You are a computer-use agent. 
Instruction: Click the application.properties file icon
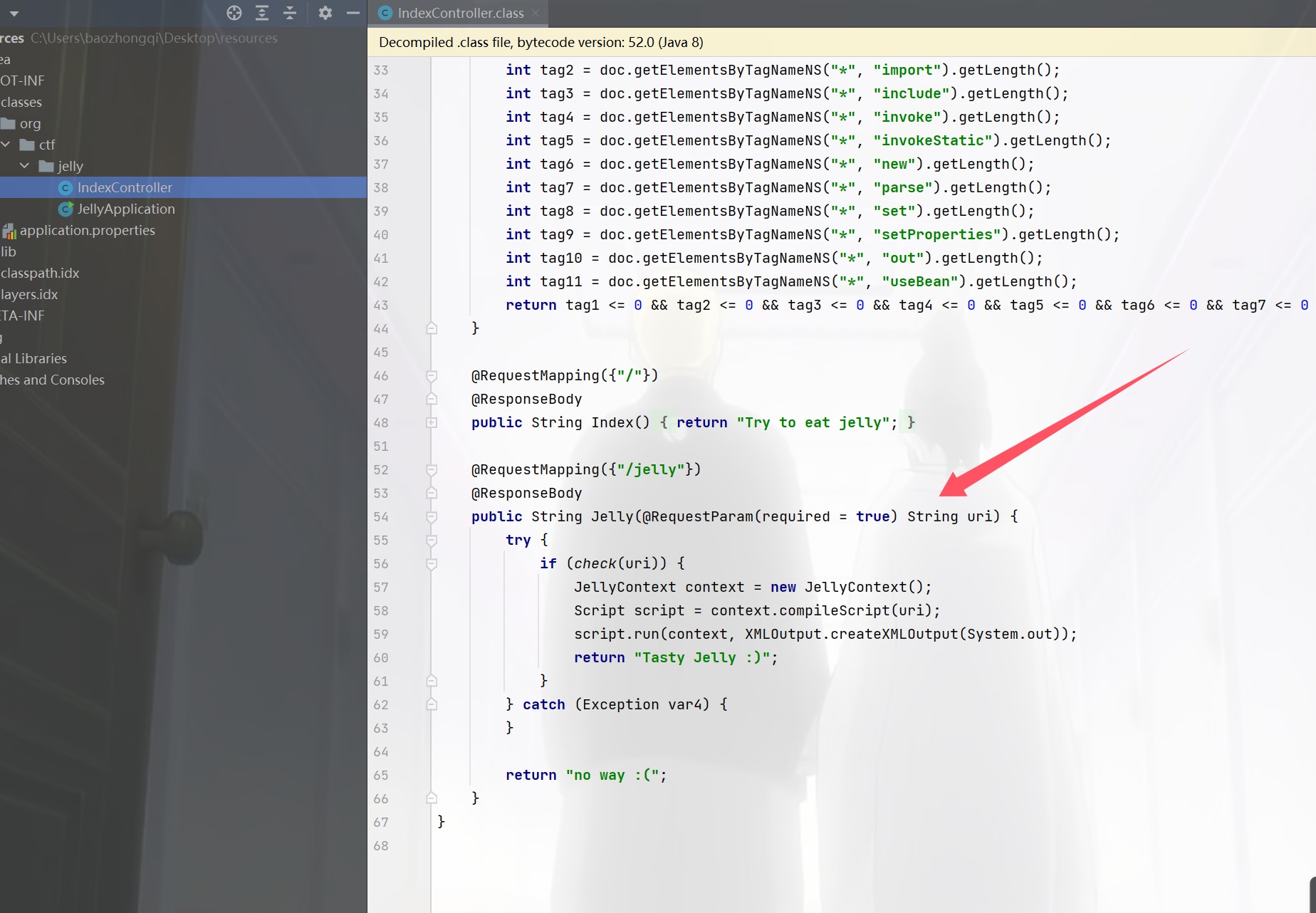[x=9, y=231]
